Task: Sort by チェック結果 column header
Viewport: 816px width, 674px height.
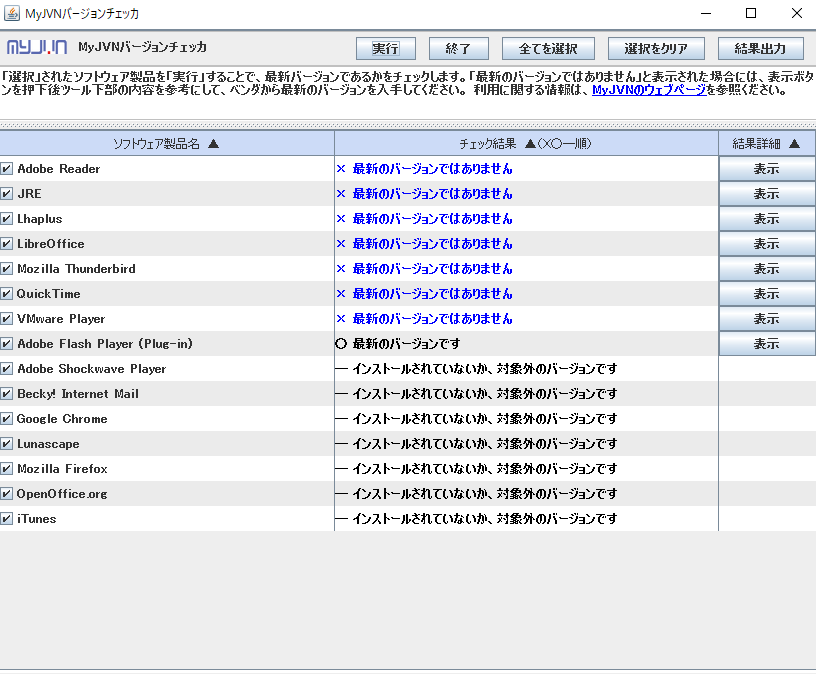Action: (526, 144)
